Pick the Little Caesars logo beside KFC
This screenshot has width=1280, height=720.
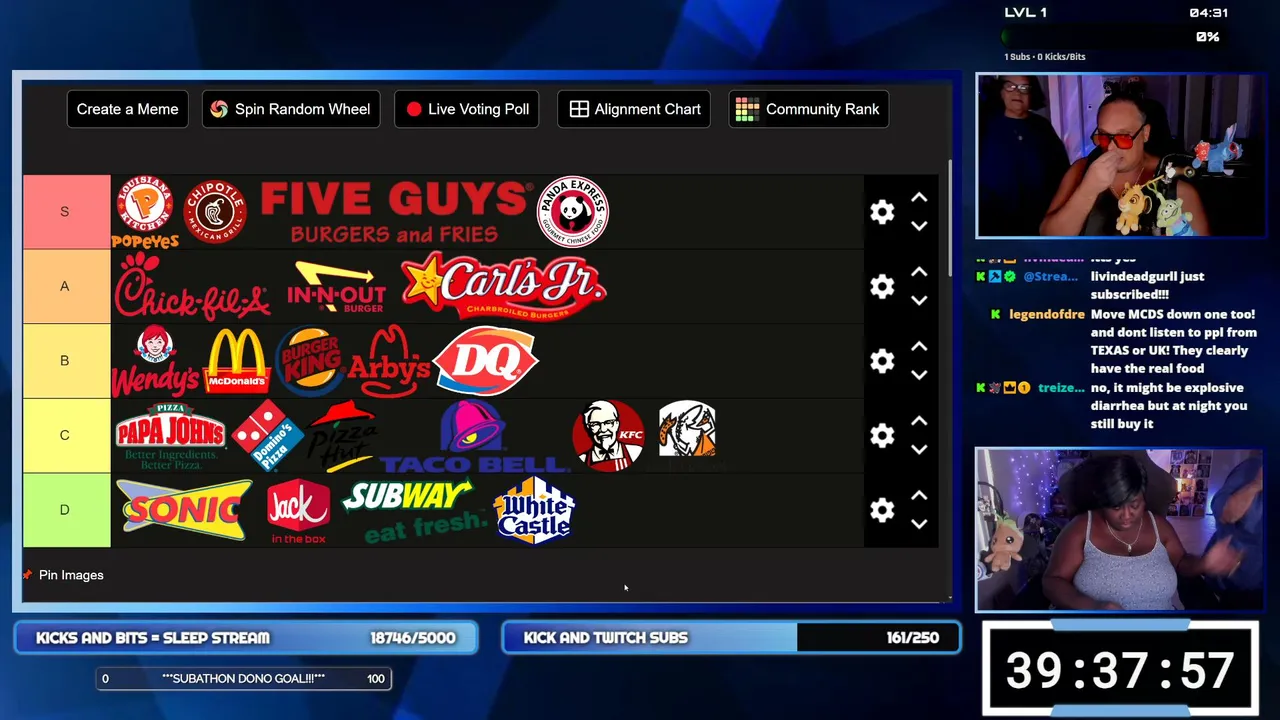point(687,432)
